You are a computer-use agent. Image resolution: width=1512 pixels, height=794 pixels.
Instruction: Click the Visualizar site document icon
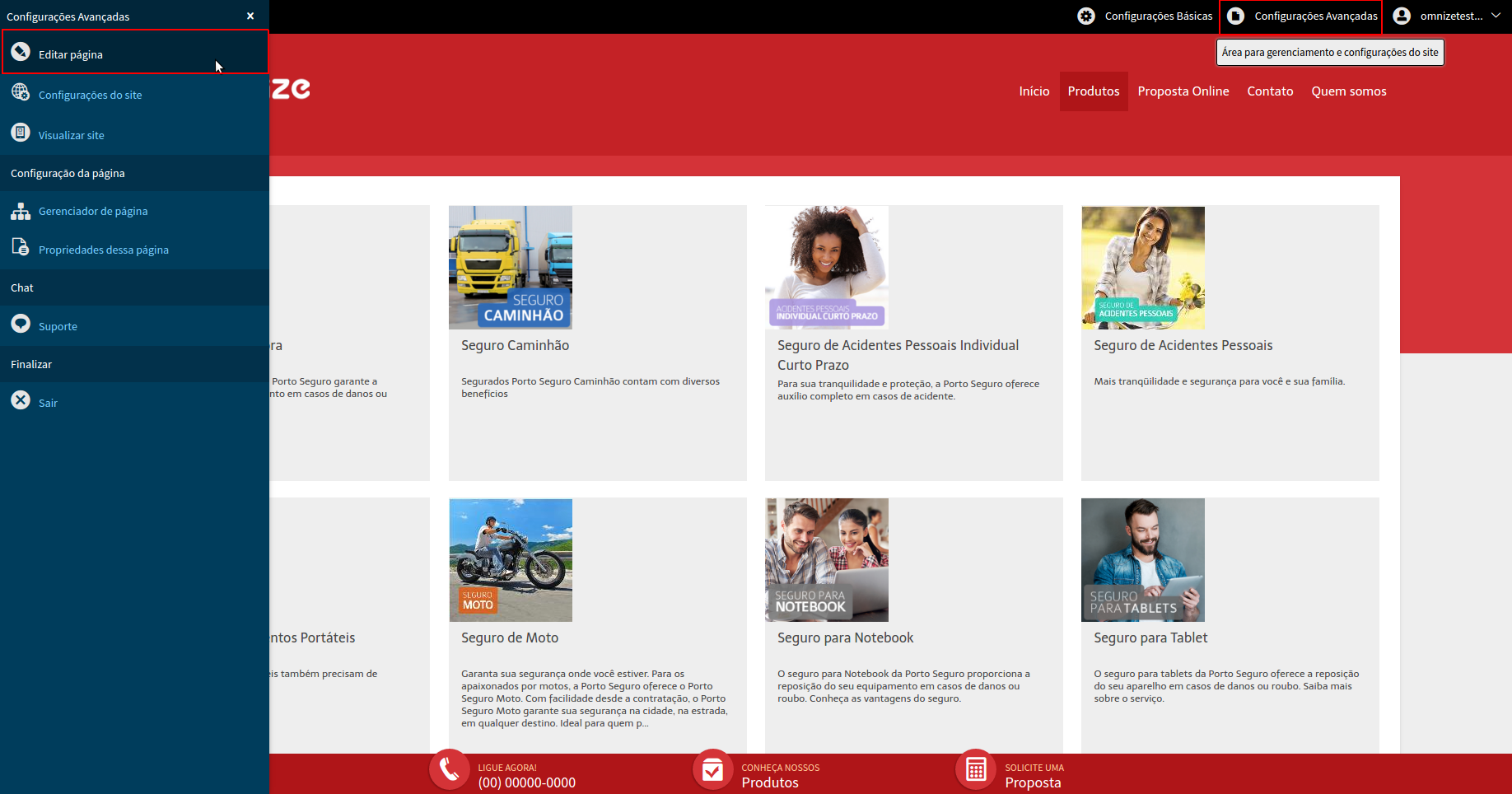pos(21,133)
